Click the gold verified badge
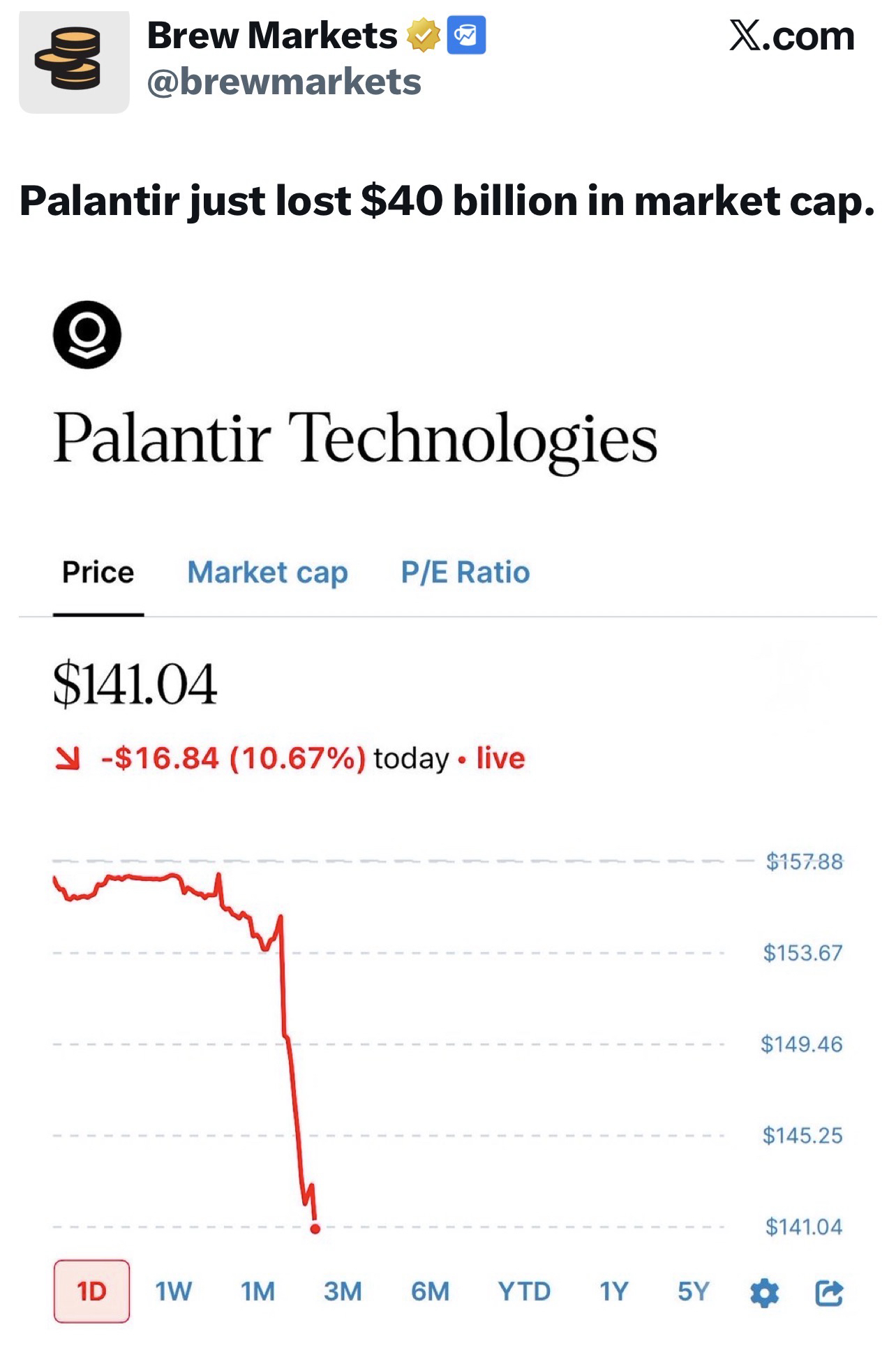 tap(423, 36)
